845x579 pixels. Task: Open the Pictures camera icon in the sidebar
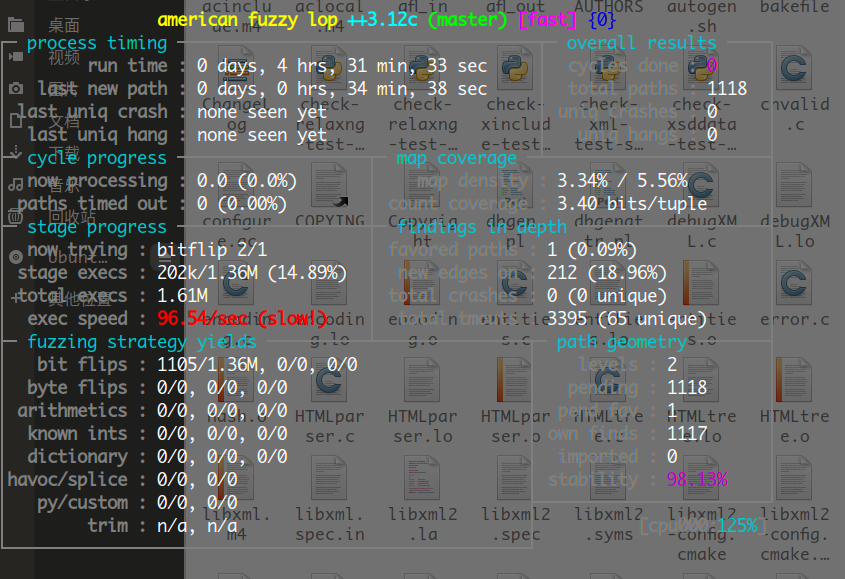coord(16,88)
